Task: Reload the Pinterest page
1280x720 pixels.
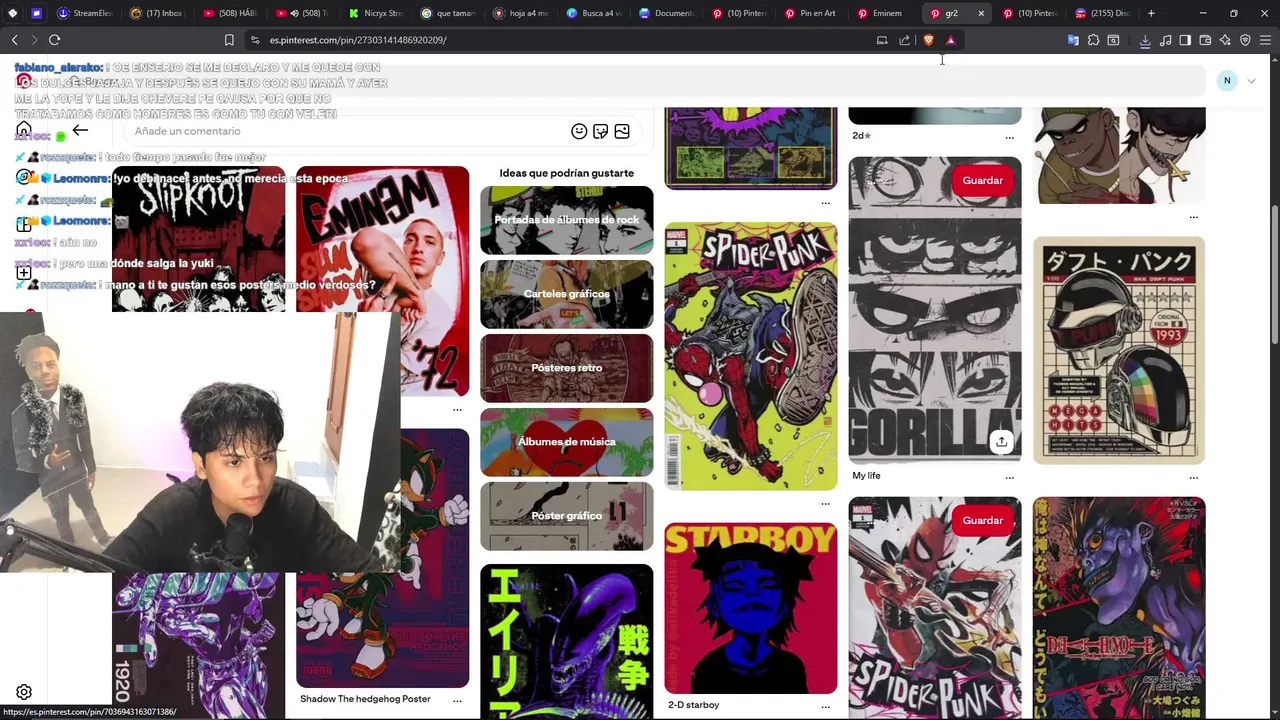Action: coord(54,40)
